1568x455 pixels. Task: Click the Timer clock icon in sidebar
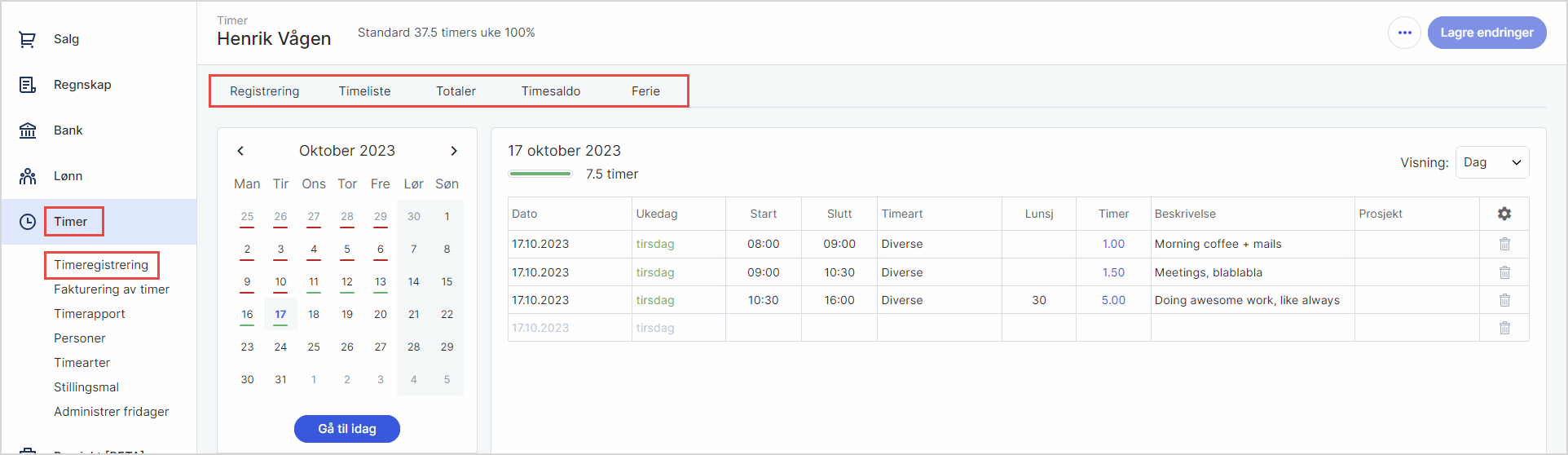28,222
